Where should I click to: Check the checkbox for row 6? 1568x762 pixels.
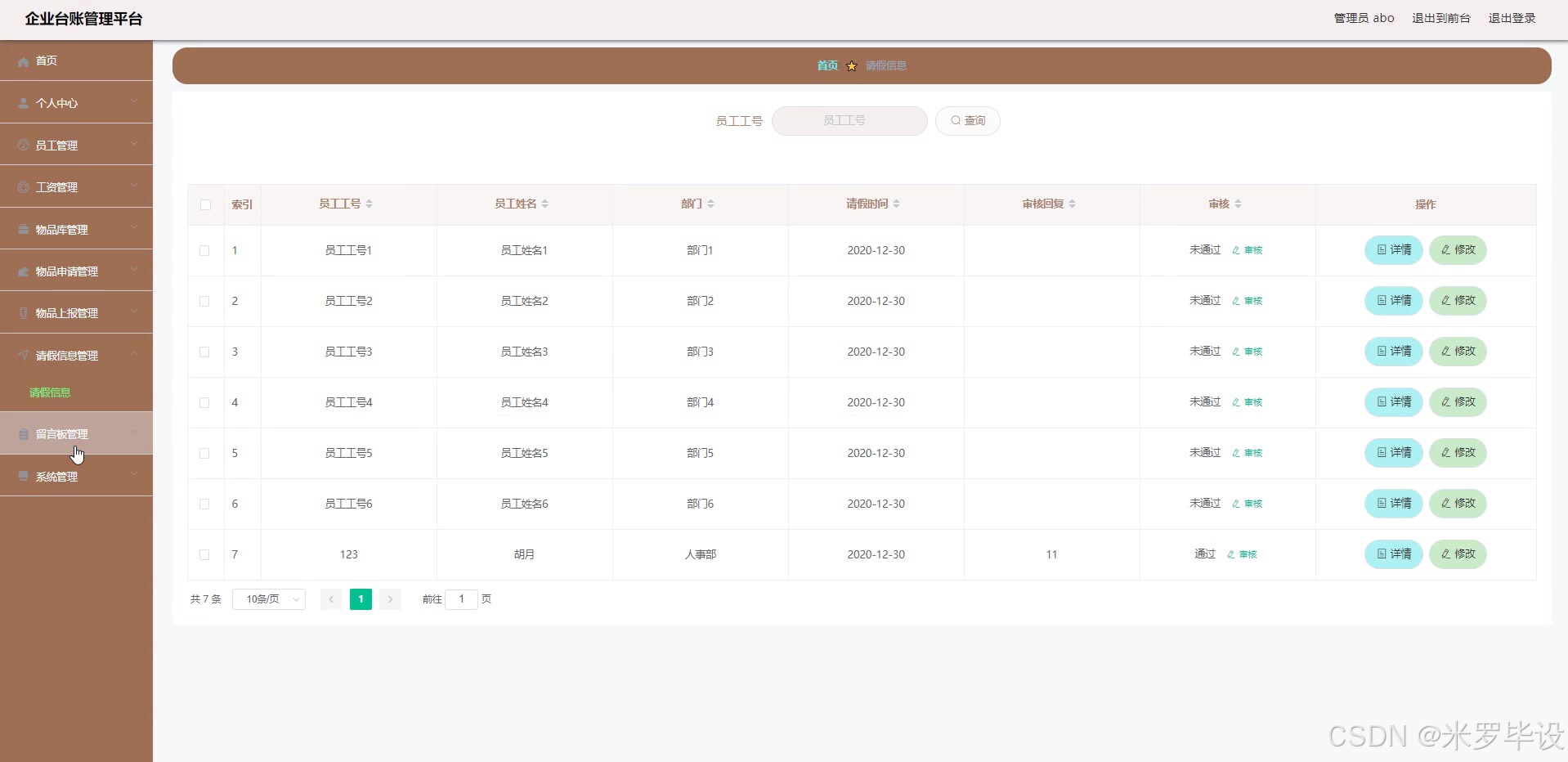[204, 504]
